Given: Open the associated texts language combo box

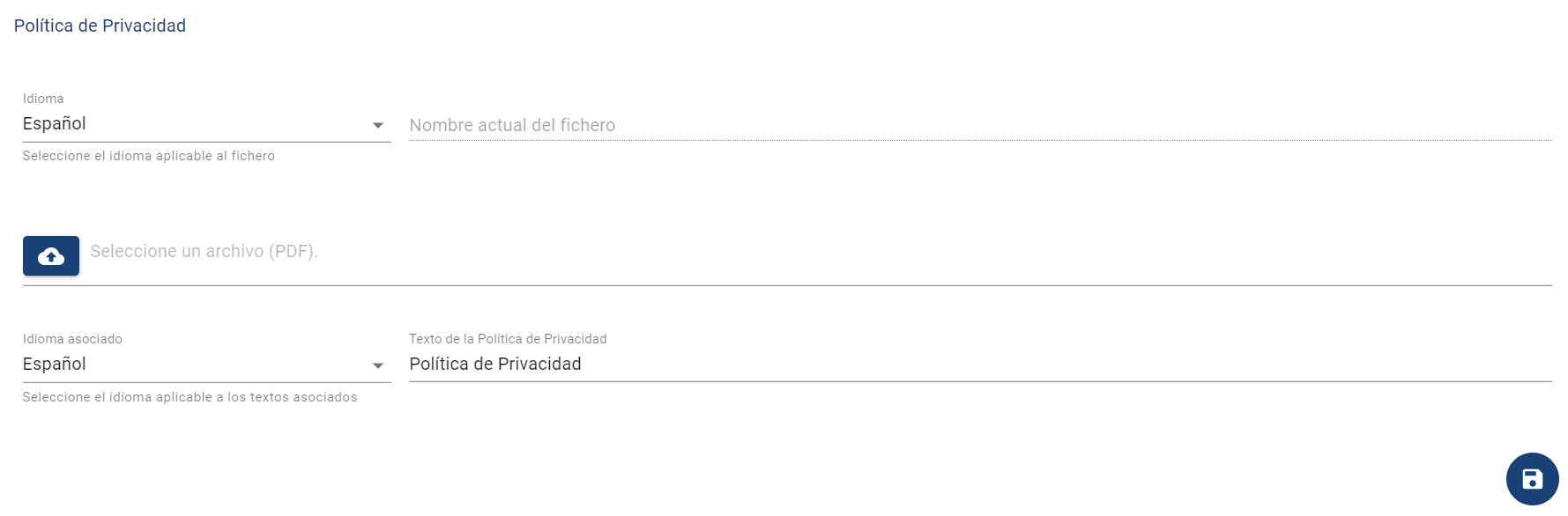Looking at the screenshot, I should pos(206,365).
